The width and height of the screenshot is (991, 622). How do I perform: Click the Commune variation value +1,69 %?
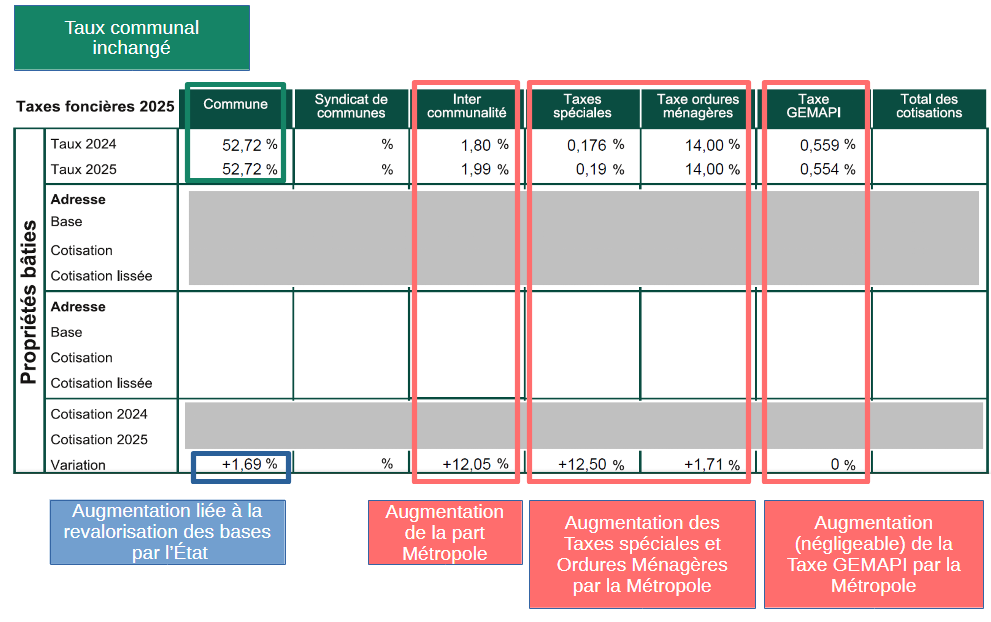(x=241, y=463)
